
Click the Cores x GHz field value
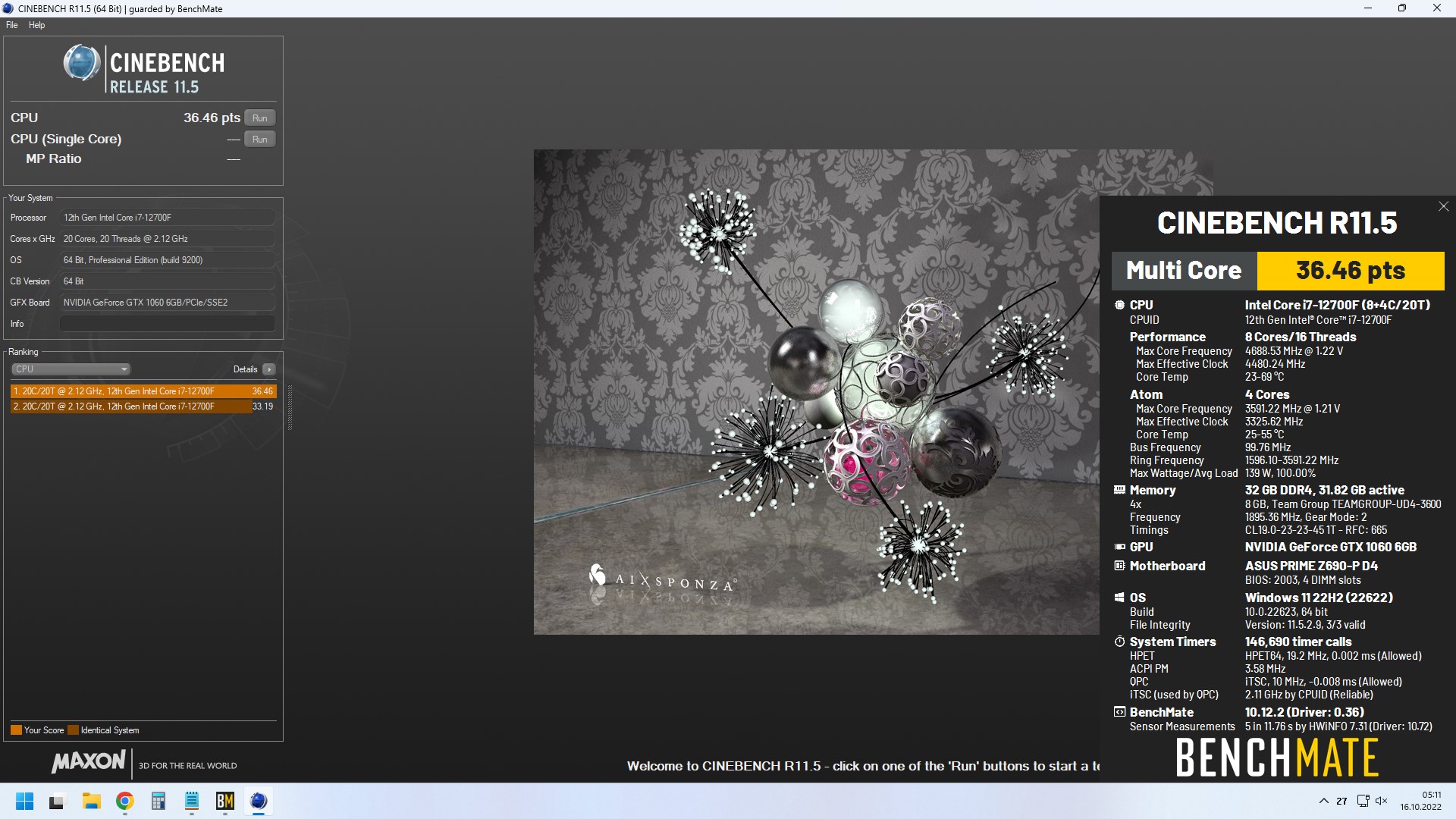coord(167,239)
